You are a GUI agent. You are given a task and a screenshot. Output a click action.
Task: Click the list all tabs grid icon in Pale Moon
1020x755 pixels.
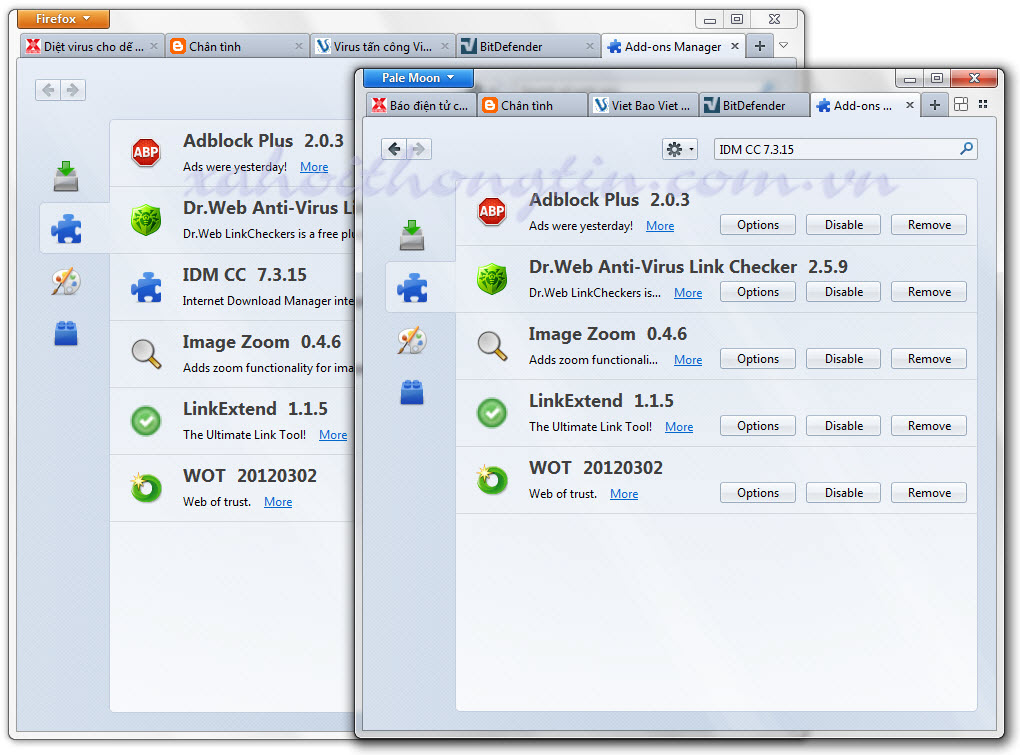click(983, 104)
